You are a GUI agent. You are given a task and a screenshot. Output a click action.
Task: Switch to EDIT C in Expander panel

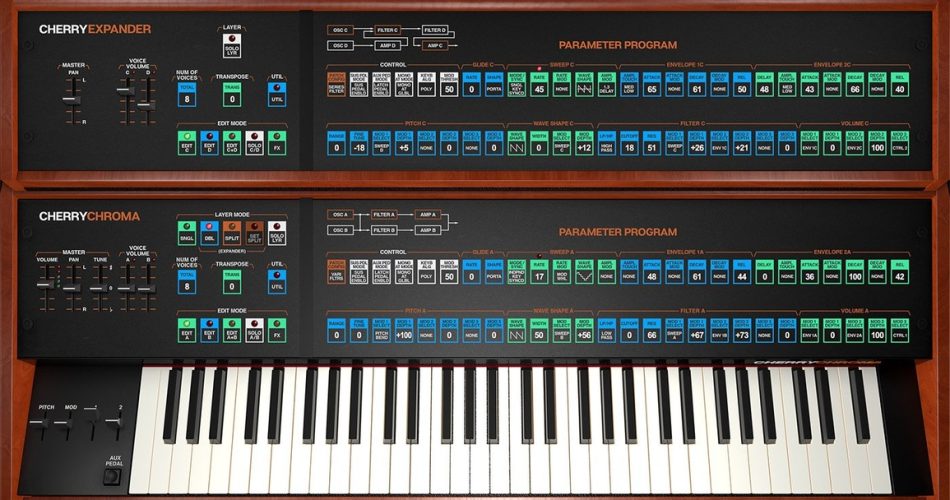[187, 143]
